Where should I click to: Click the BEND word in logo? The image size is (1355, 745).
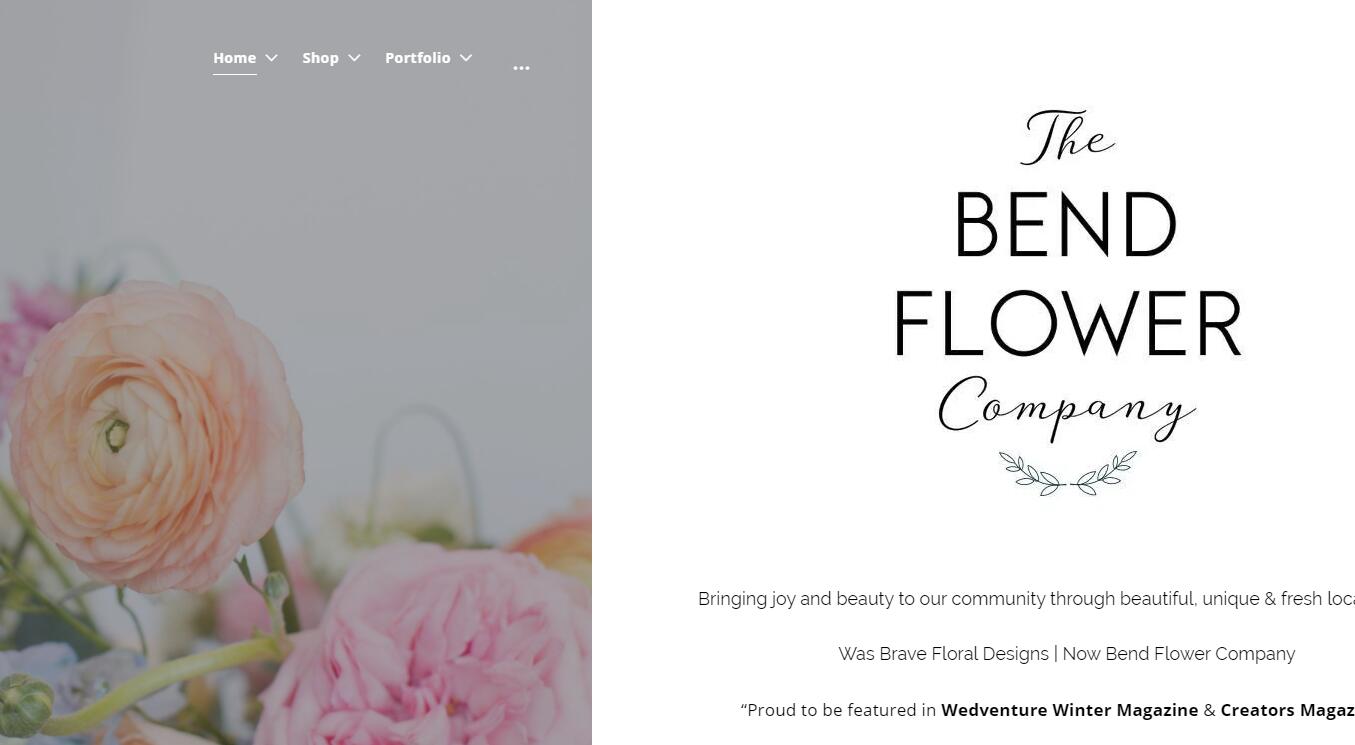[x=1066, y=225]
